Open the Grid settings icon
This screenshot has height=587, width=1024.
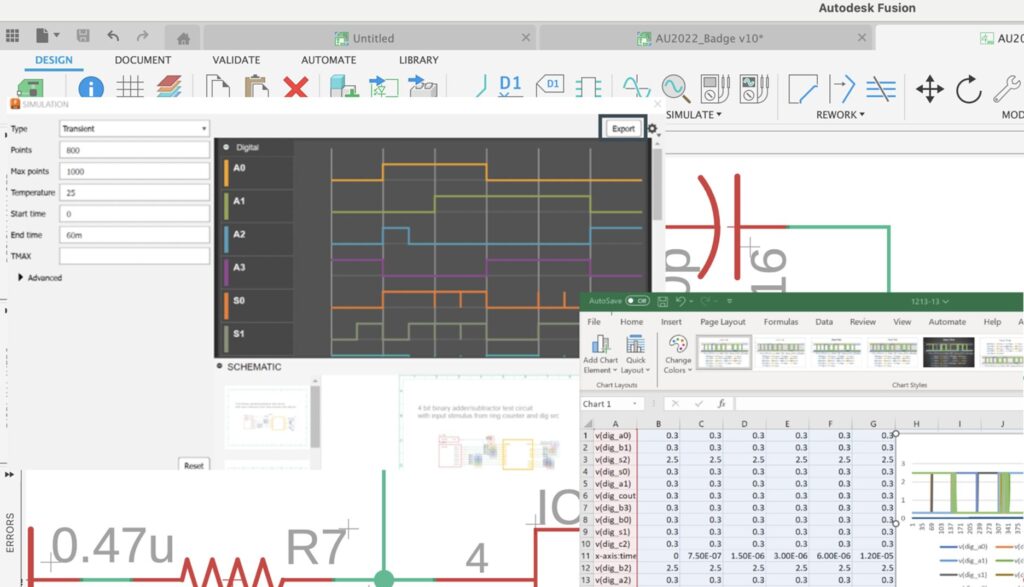(x=129, y=87)
